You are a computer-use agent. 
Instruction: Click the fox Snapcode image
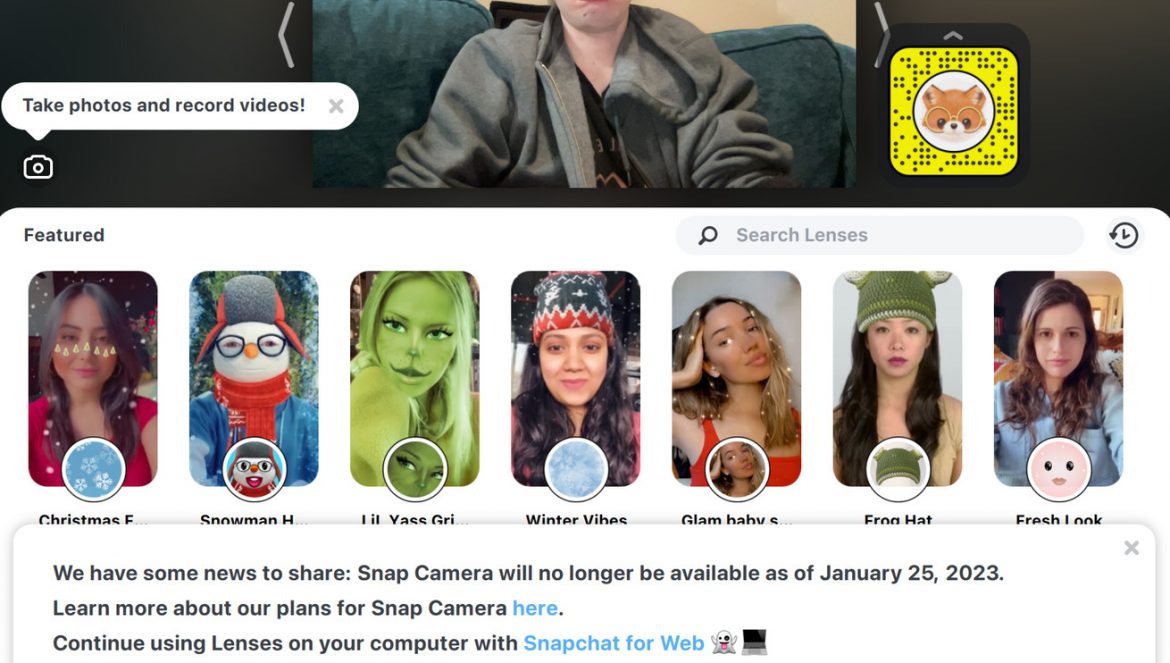pos(954,112)
